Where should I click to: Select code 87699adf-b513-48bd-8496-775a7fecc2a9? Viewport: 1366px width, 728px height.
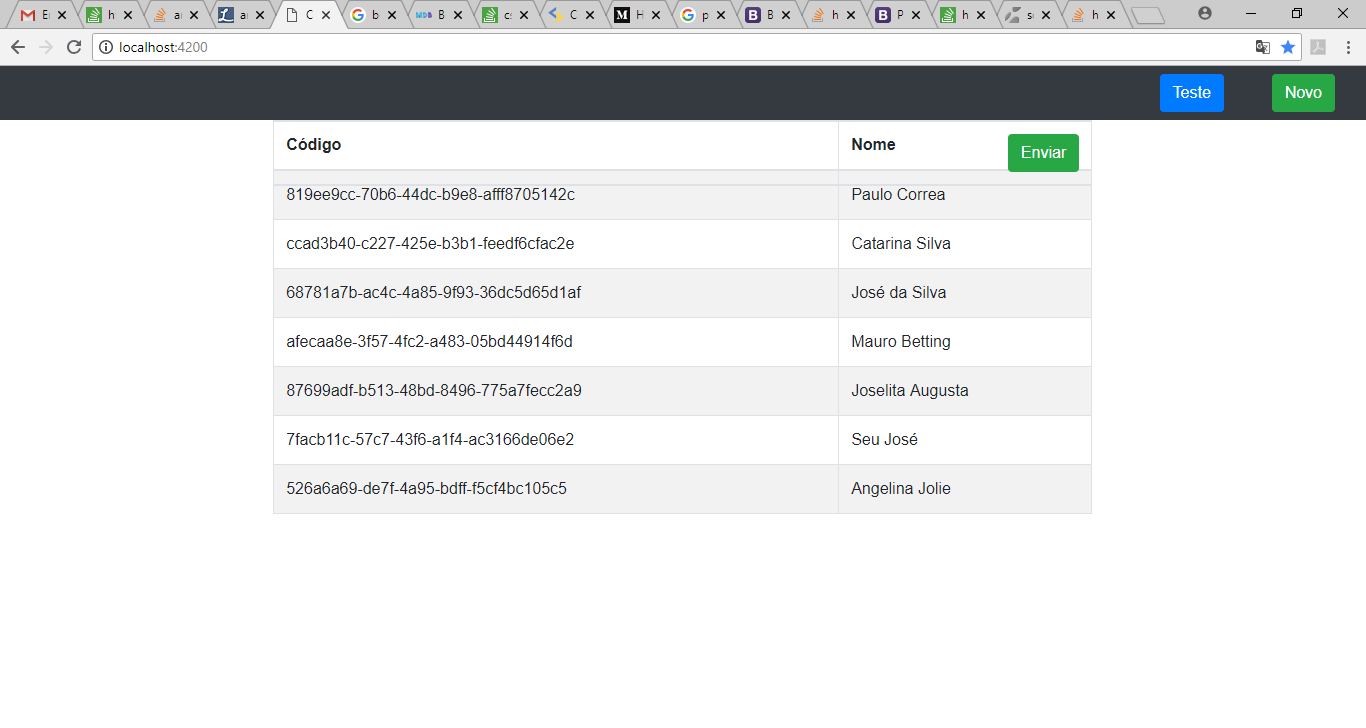(x=434, y=391)
